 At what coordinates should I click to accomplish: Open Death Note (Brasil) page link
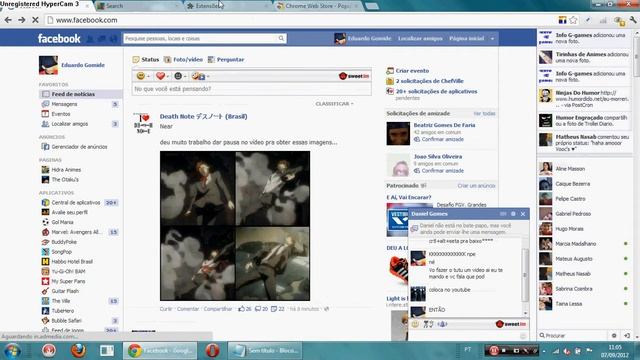[203, 116]
